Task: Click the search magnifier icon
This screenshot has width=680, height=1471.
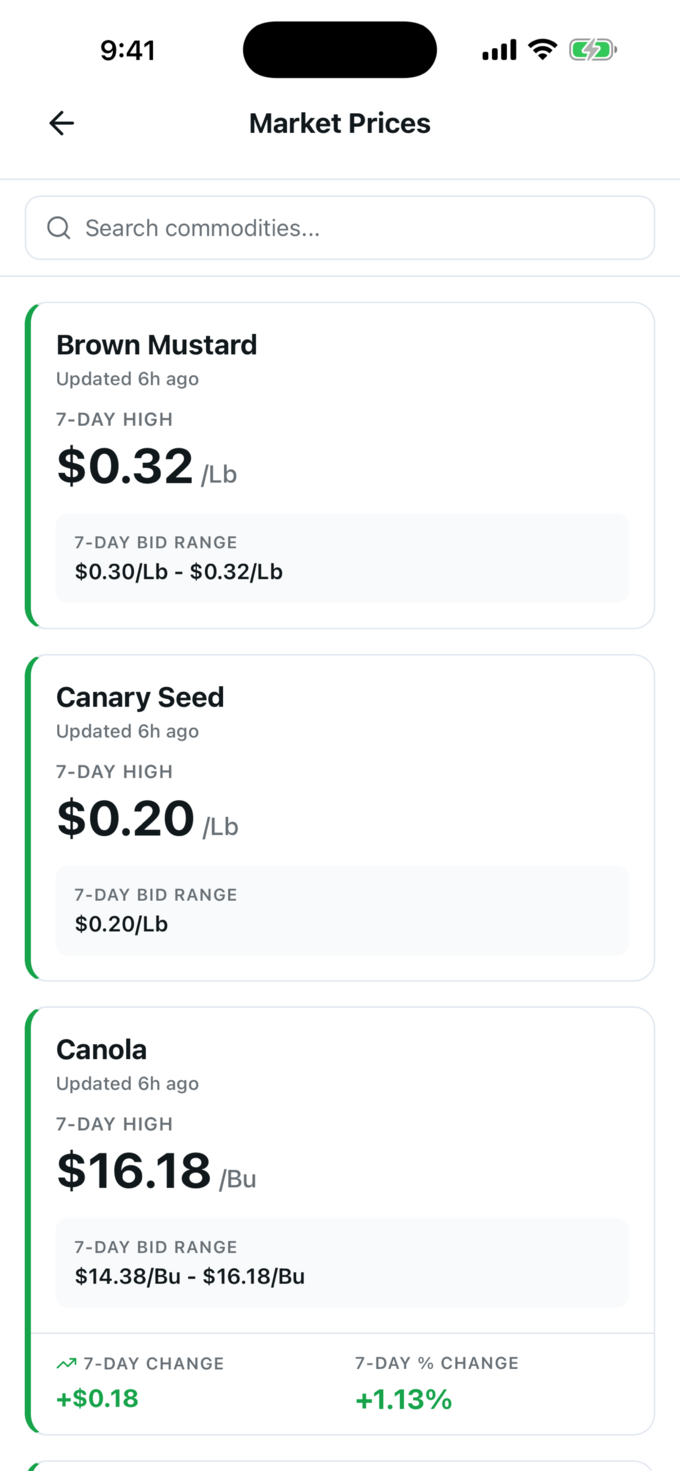Action: 59,228
